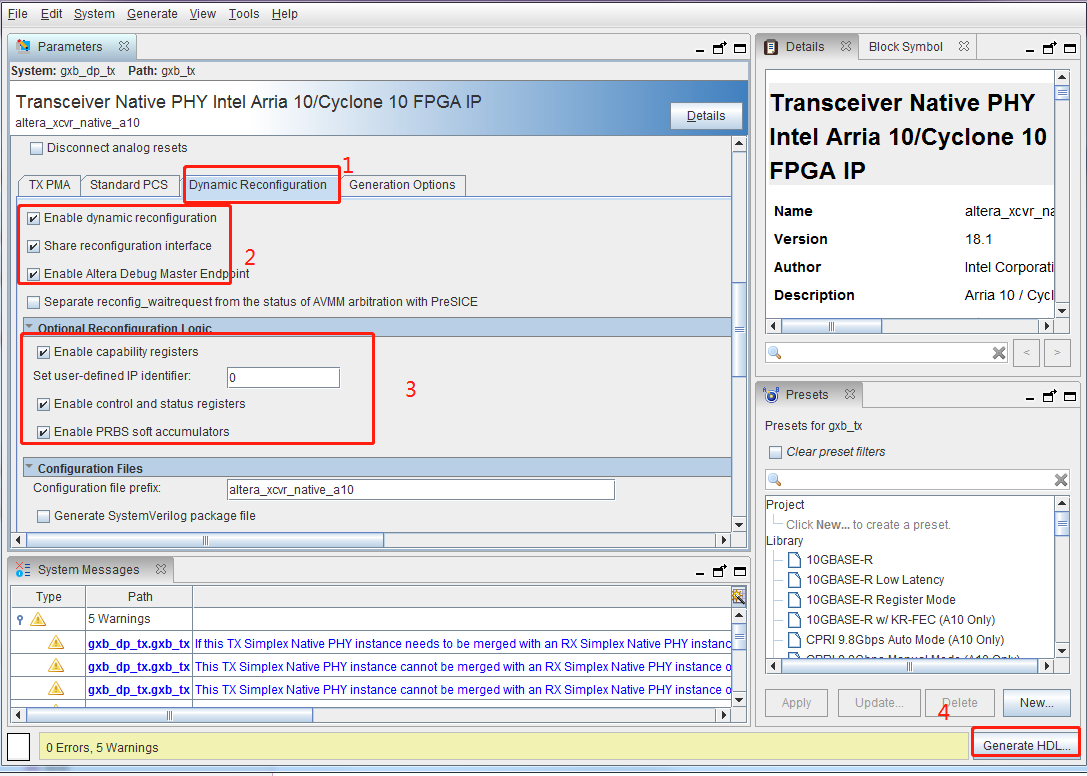Click the Parameters pane scroll down arrow
This screenshot has width=1087, height=776.
click(739, 525)
